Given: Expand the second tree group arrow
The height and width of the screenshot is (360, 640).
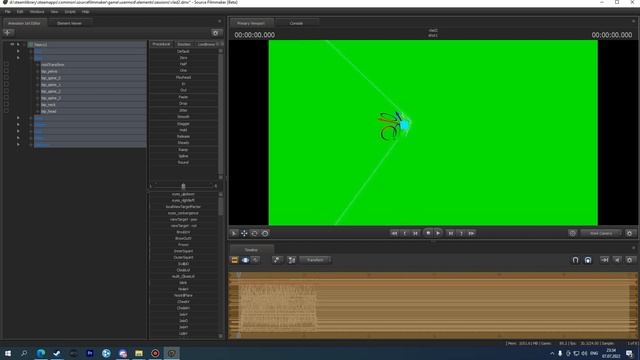Looking at the screenshot, I should click(18, 51).
